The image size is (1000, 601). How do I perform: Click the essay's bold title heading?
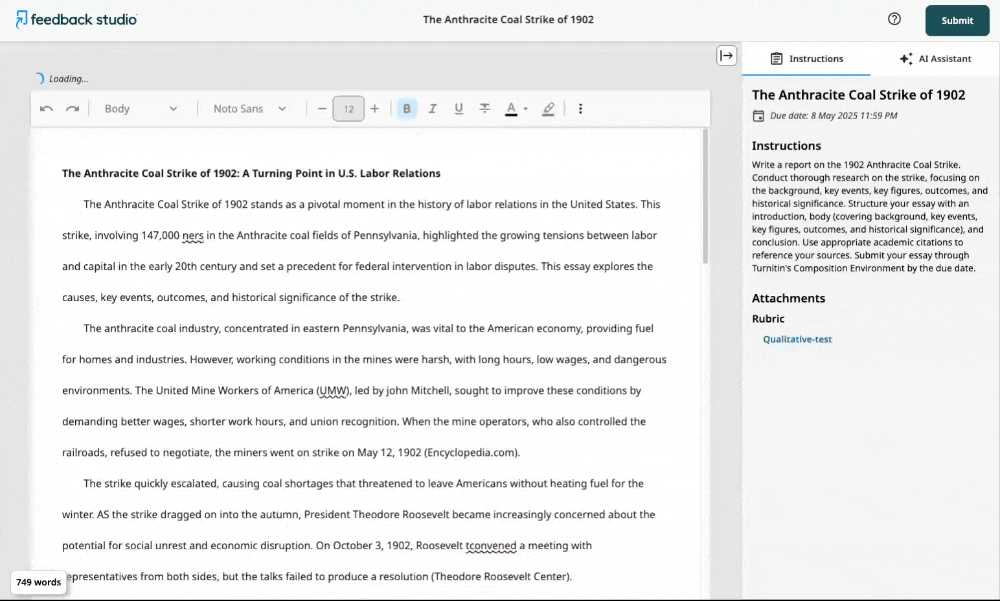[x=251, y=174]
